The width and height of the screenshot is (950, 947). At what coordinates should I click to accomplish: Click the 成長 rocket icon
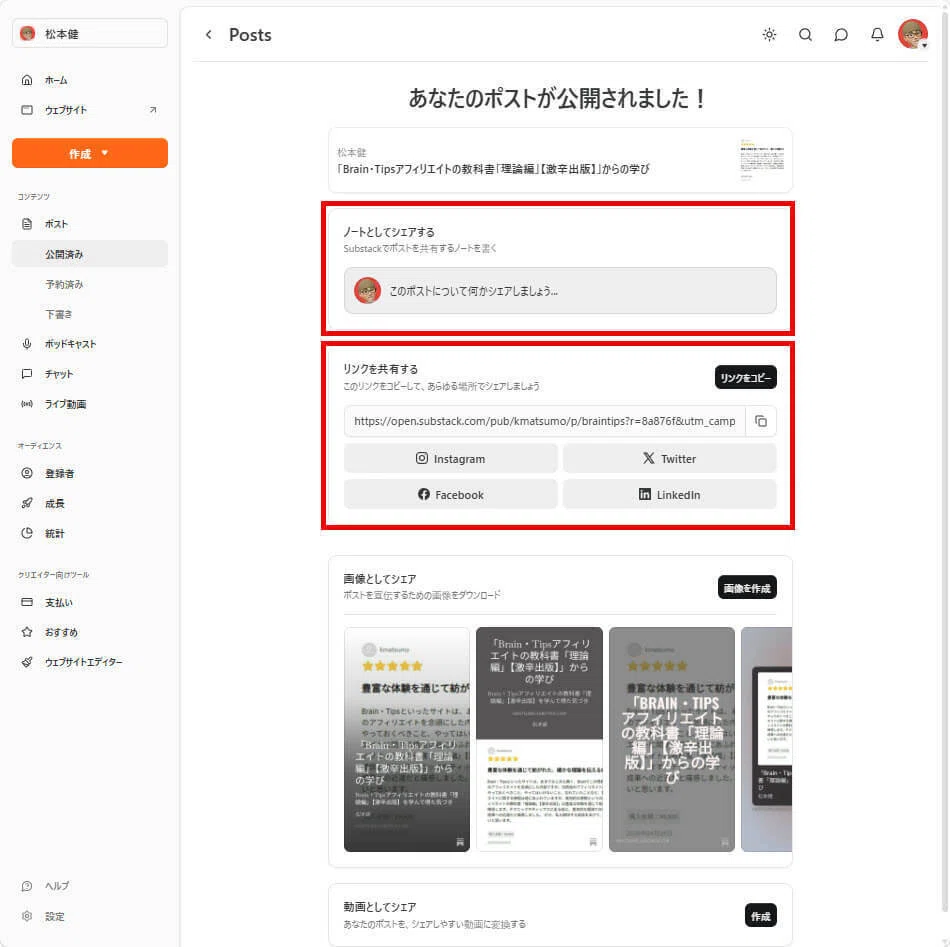pyautogui.click(x=27, y=503)
